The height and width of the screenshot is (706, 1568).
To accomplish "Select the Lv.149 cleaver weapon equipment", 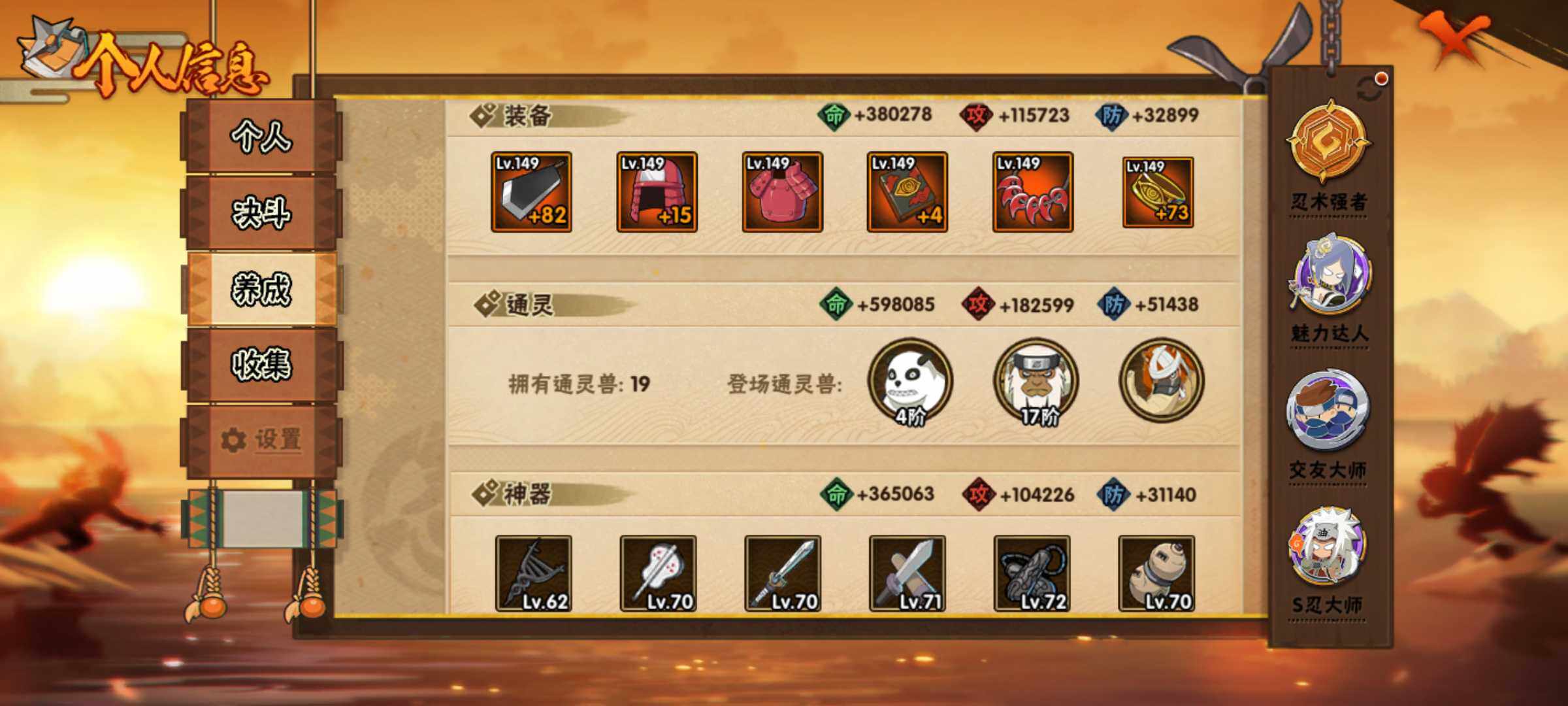I will (531, 192).
